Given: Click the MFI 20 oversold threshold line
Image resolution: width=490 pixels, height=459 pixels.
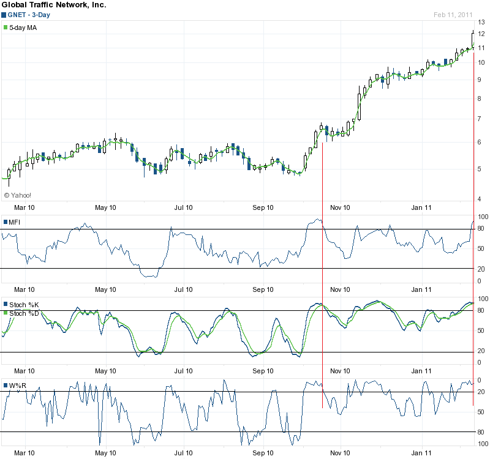Looking at the screenshot, I should click(x=237, y=268).
